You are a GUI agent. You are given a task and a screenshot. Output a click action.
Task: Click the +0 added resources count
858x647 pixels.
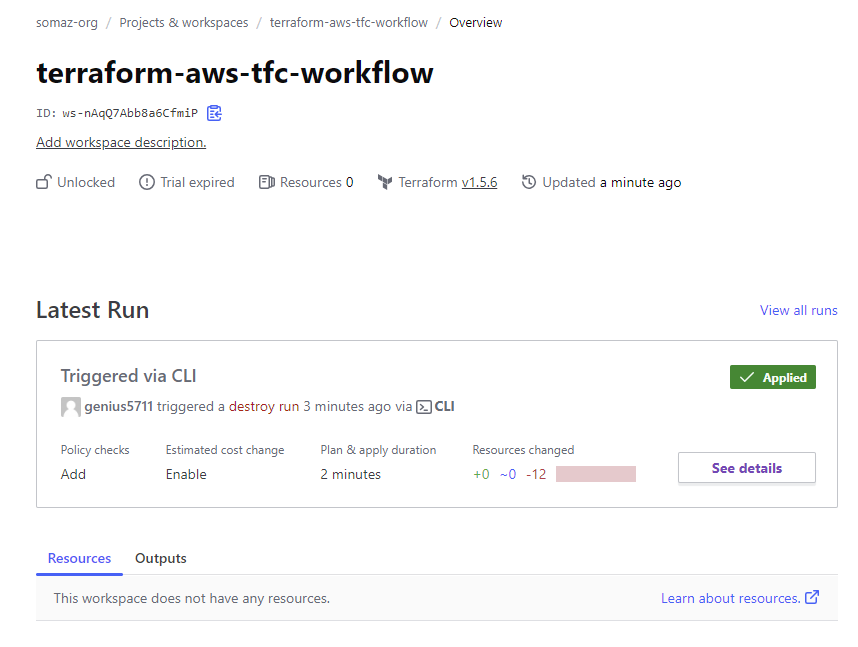click(482, 475)
